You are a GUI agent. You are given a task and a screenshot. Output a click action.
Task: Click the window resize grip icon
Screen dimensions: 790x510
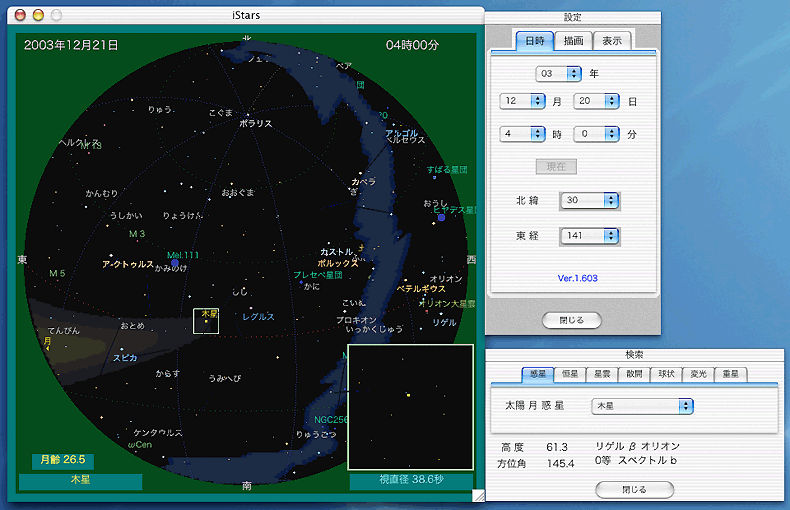click(x=479, y=496)
